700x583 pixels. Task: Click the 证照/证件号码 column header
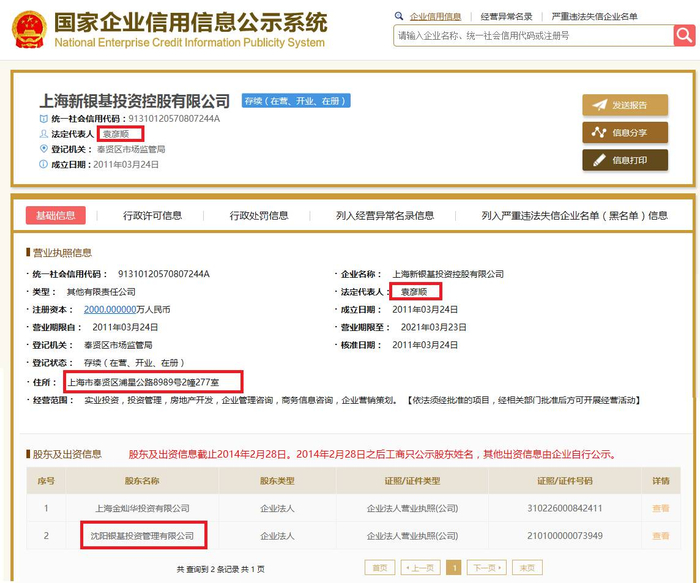tap(565, 481)
